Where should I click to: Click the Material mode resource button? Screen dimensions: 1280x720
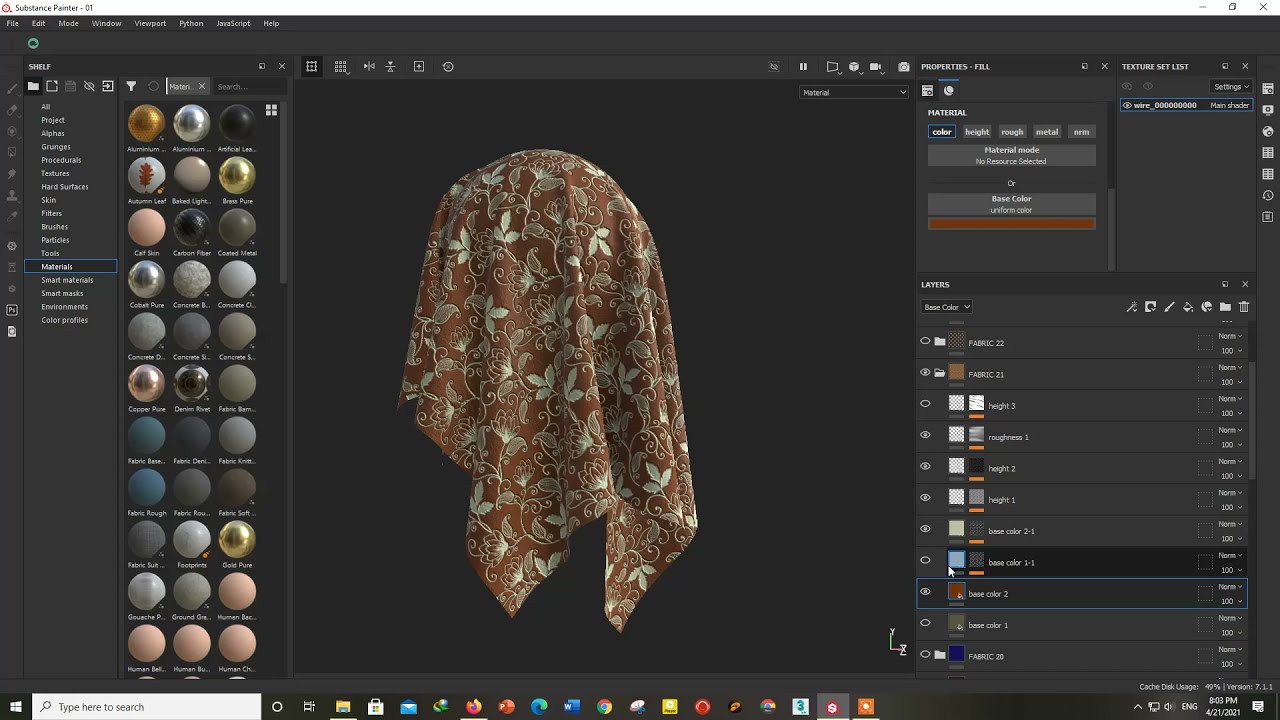click(1011, 155)
